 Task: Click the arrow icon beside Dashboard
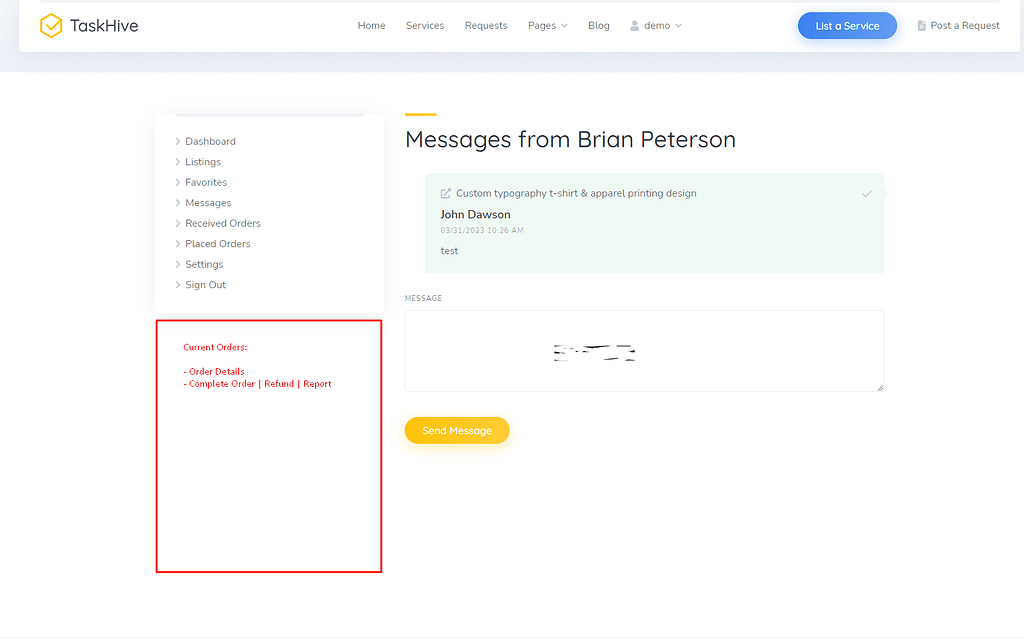(x=178, y=141)
